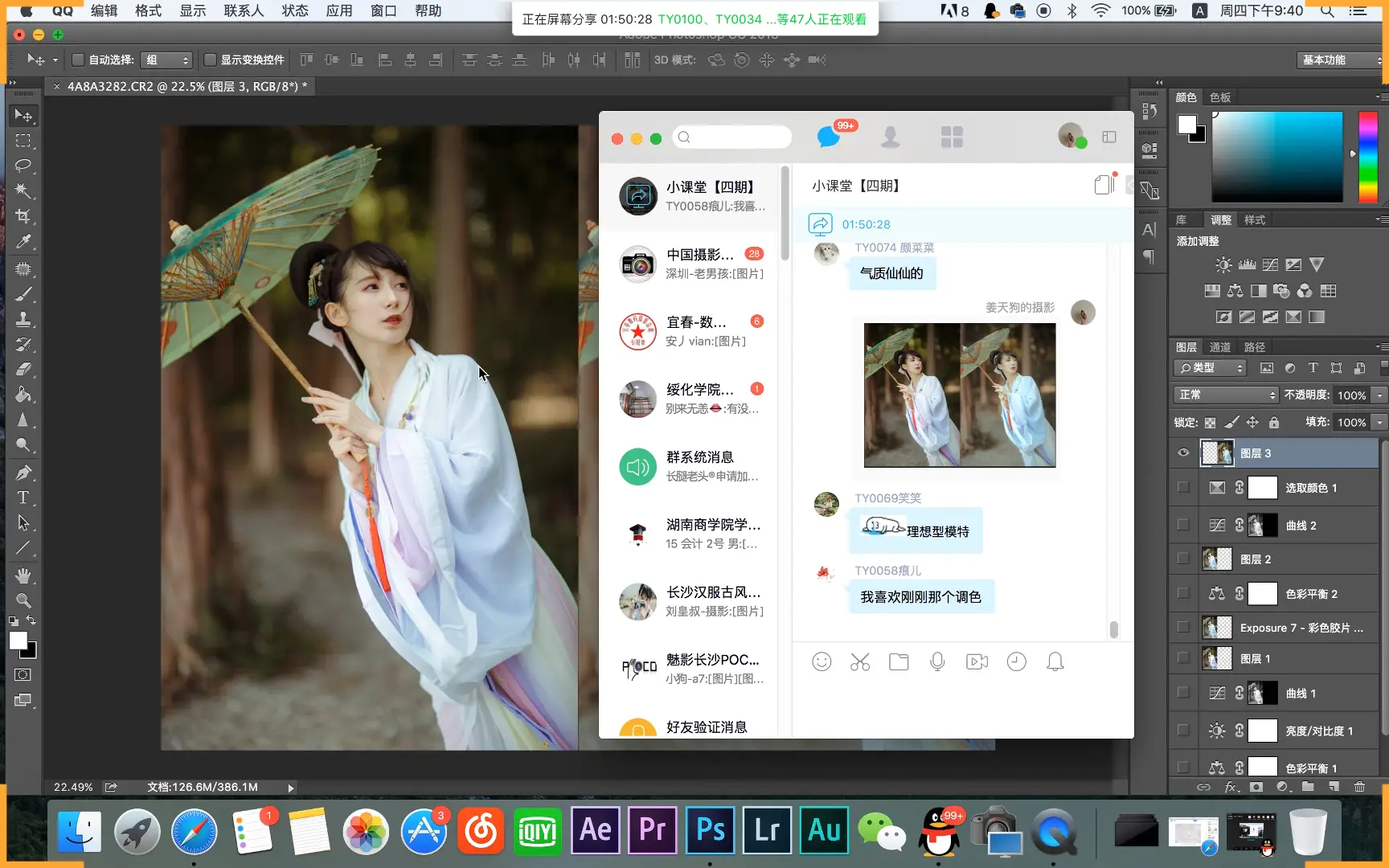The width and height of the screenshot is (1389, 868).
Task: Select the Pen tool
Action: (x=23, y=472)
